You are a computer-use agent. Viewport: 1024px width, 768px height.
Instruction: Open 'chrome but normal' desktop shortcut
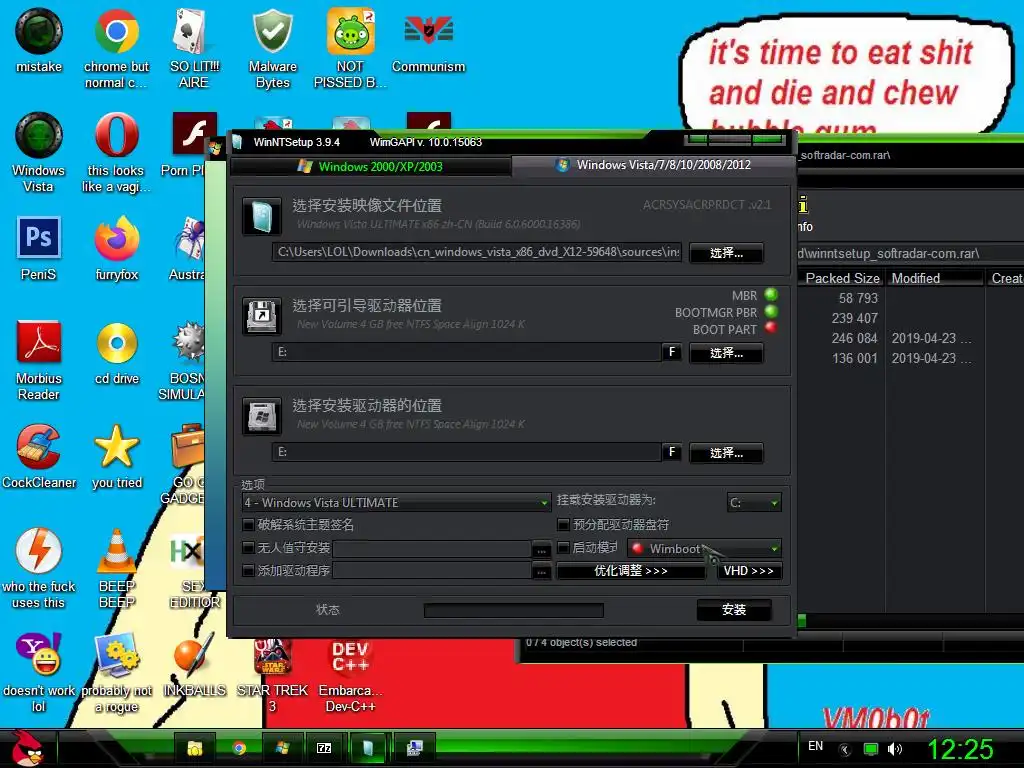tap(116, 47)
